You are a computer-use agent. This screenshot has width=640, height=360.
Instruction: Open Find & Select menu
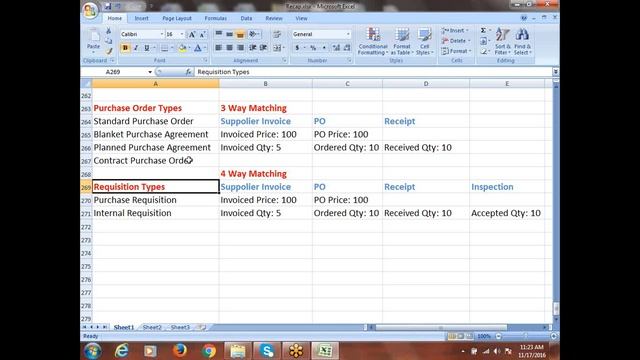[522, 41]
